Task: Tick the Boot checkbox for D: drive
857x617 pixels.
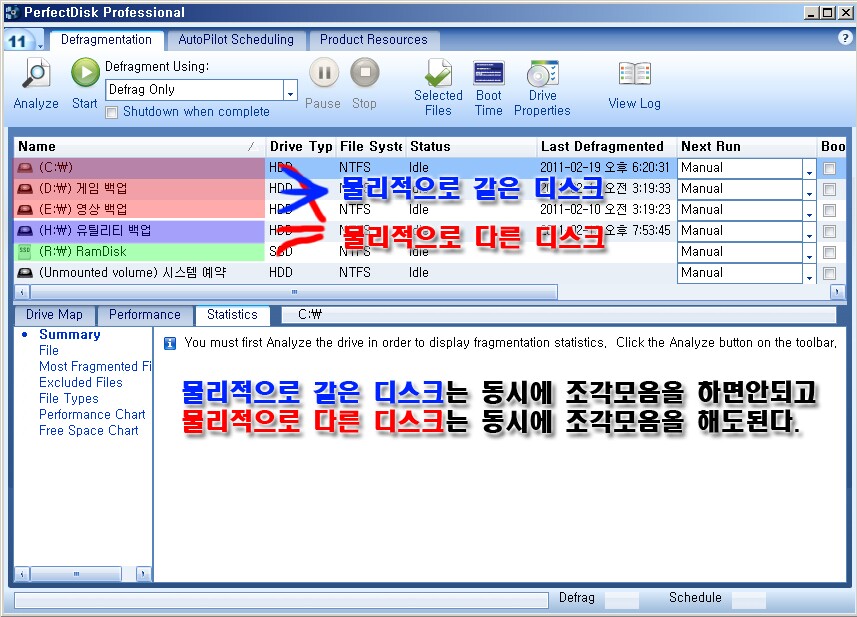Action: (829, 189)
